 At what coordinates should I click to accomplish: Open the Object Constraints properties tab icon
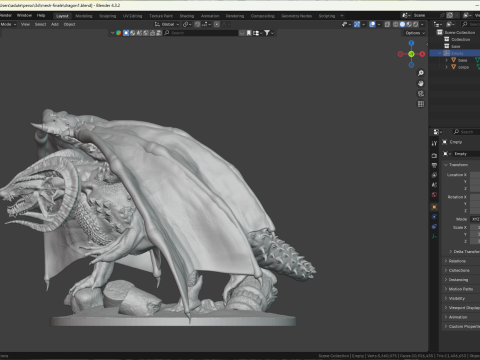click(x=434, y=227)
